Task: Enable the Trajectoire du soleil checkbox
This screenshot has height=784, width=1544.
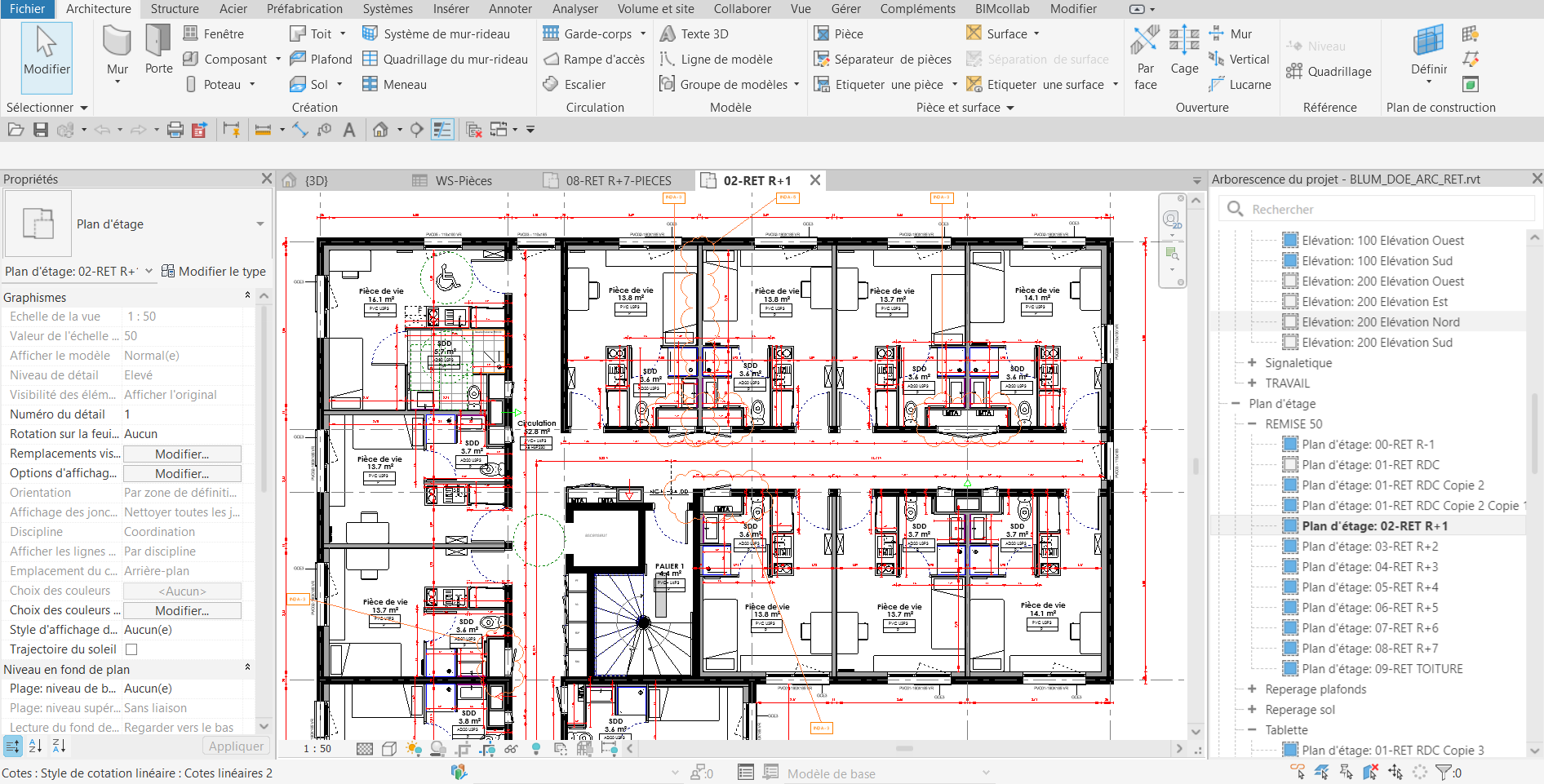Action: (x=131, y=649)
